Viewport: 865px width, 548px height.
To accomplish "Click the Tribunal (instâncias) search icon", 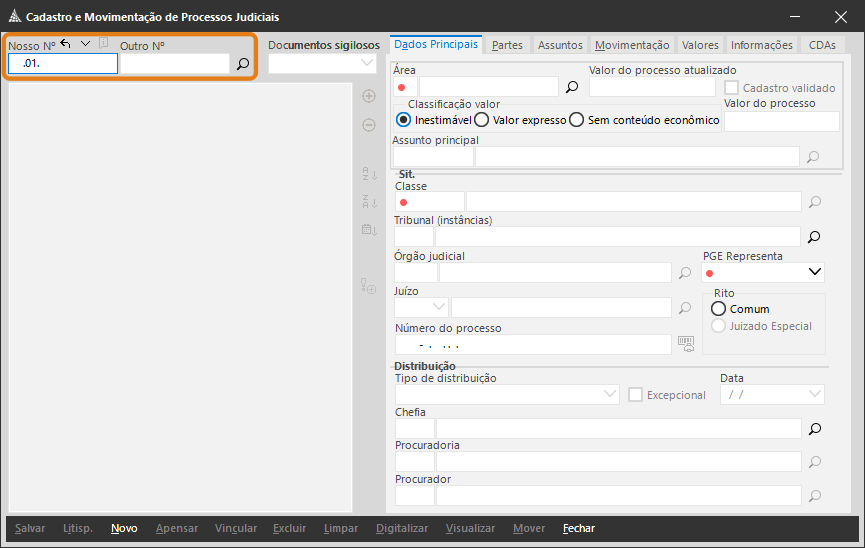I will click(814, 237).
